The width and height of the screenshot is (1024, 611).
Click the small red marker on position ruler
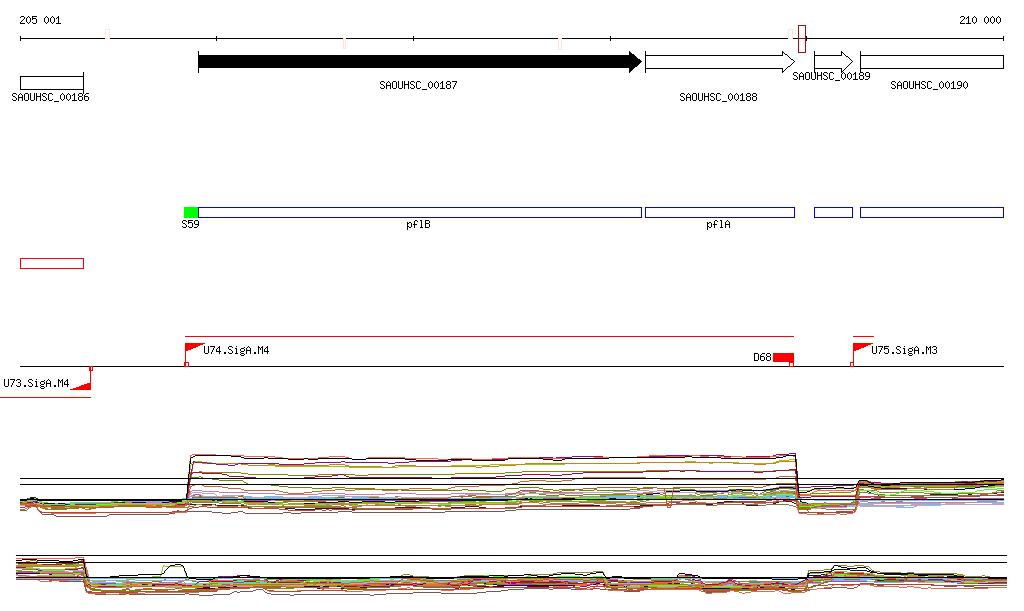click(x=802, y=39)
